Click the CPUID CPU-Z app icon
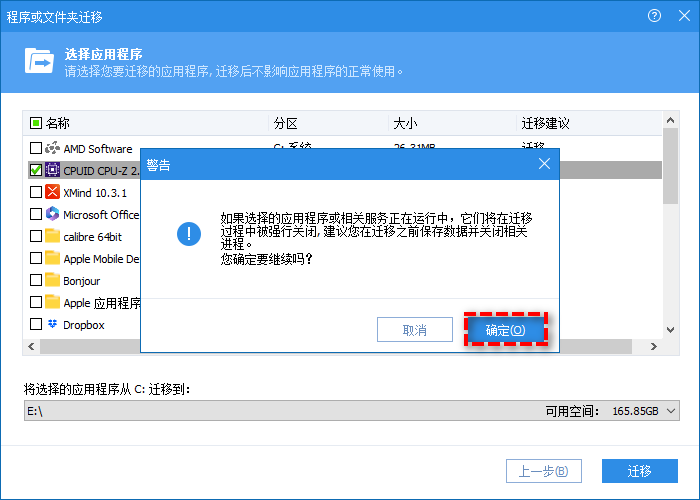 [x=52, y=170]
